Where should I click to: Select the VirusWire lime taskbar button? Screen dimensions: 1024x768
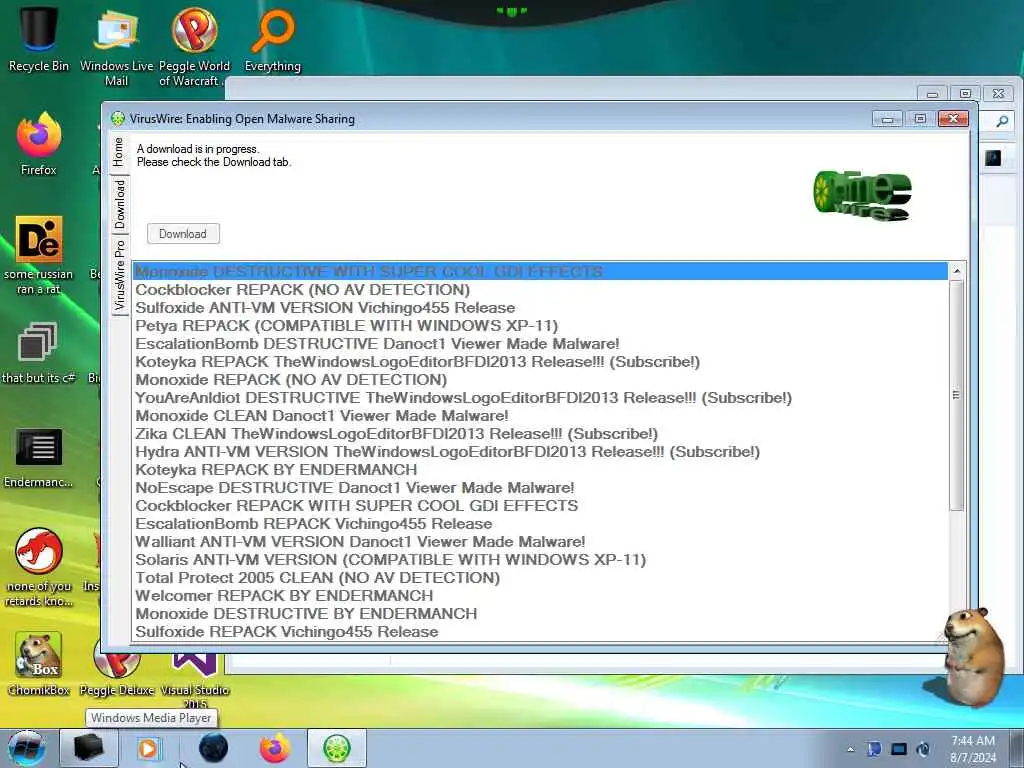point(336,748)
